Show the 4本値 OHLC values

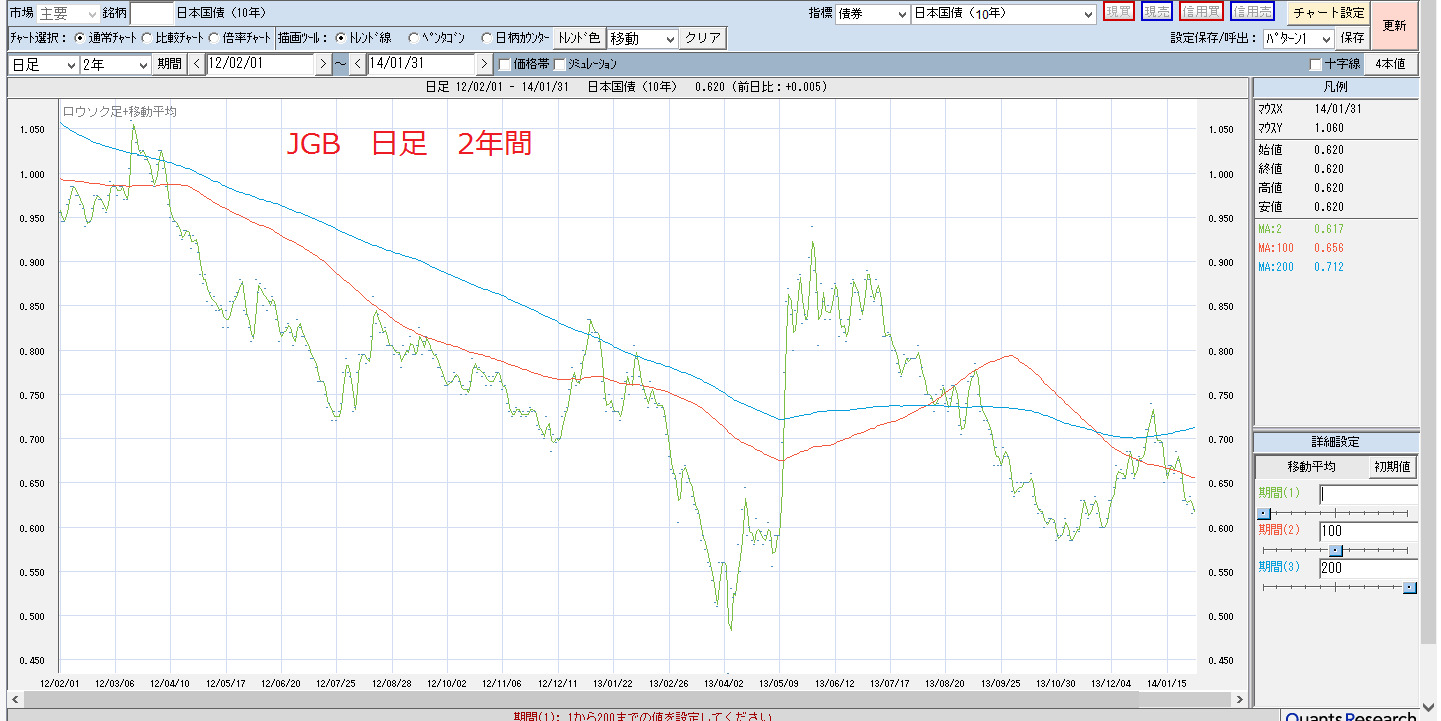[x=1390, y=64]
